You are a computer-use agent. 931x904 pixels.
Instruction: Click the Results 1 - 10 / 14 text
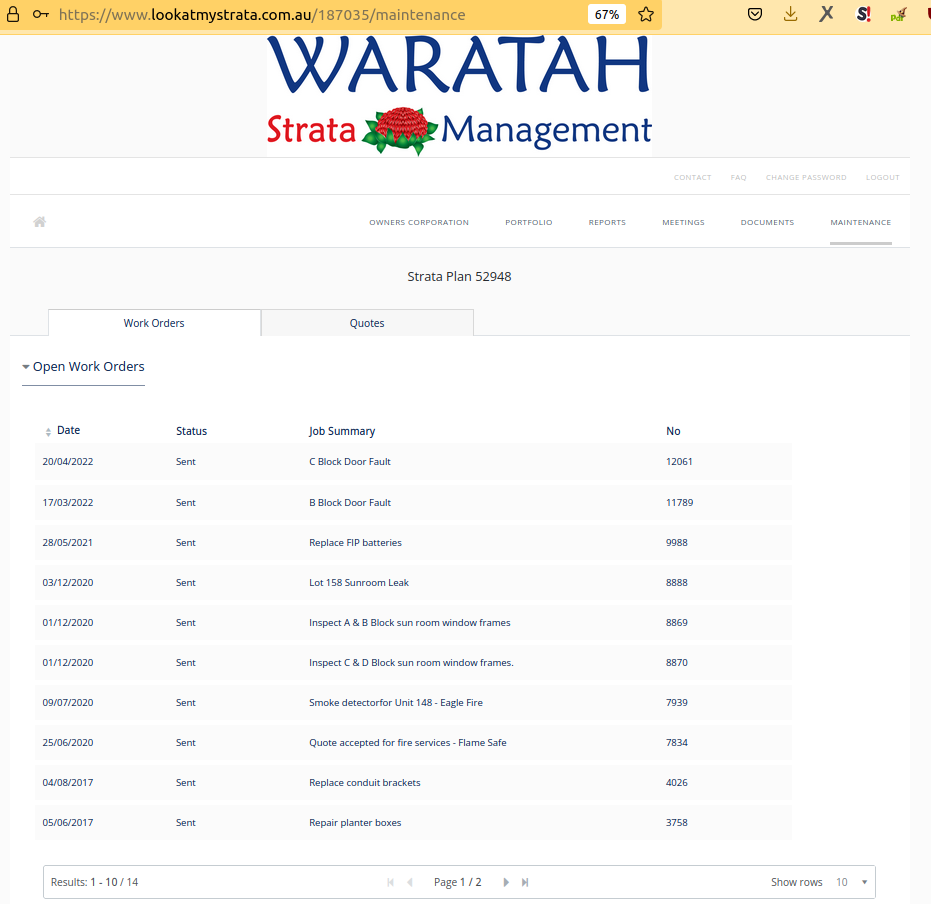coord(94,882)
